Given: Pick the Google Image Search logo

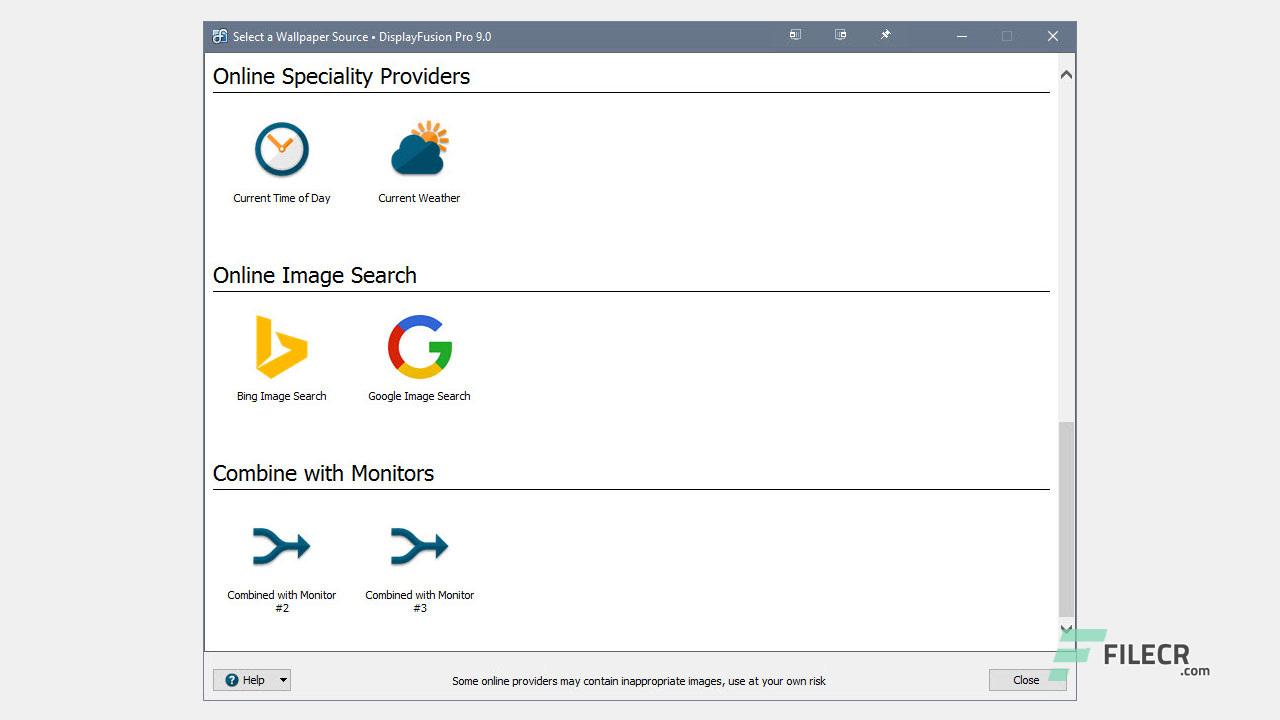Looking at the screenshot, I should click(x=420, y=347).
